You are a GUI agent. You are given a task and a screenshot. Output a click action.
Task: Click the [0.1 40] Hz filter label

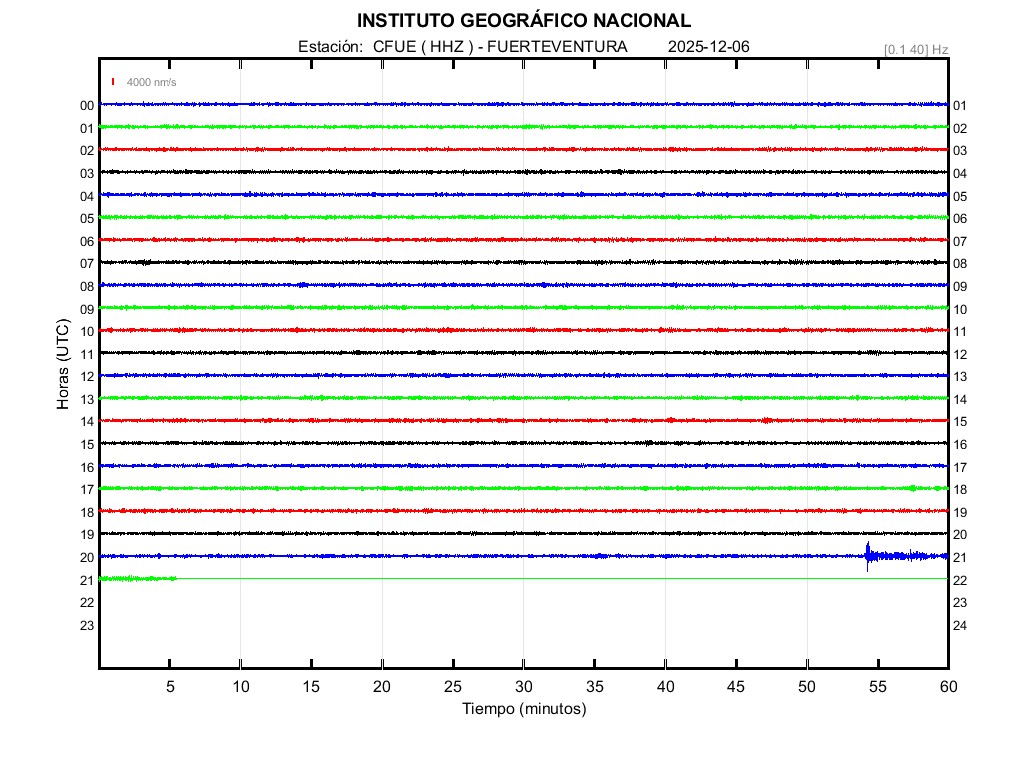tap(915, 49)
